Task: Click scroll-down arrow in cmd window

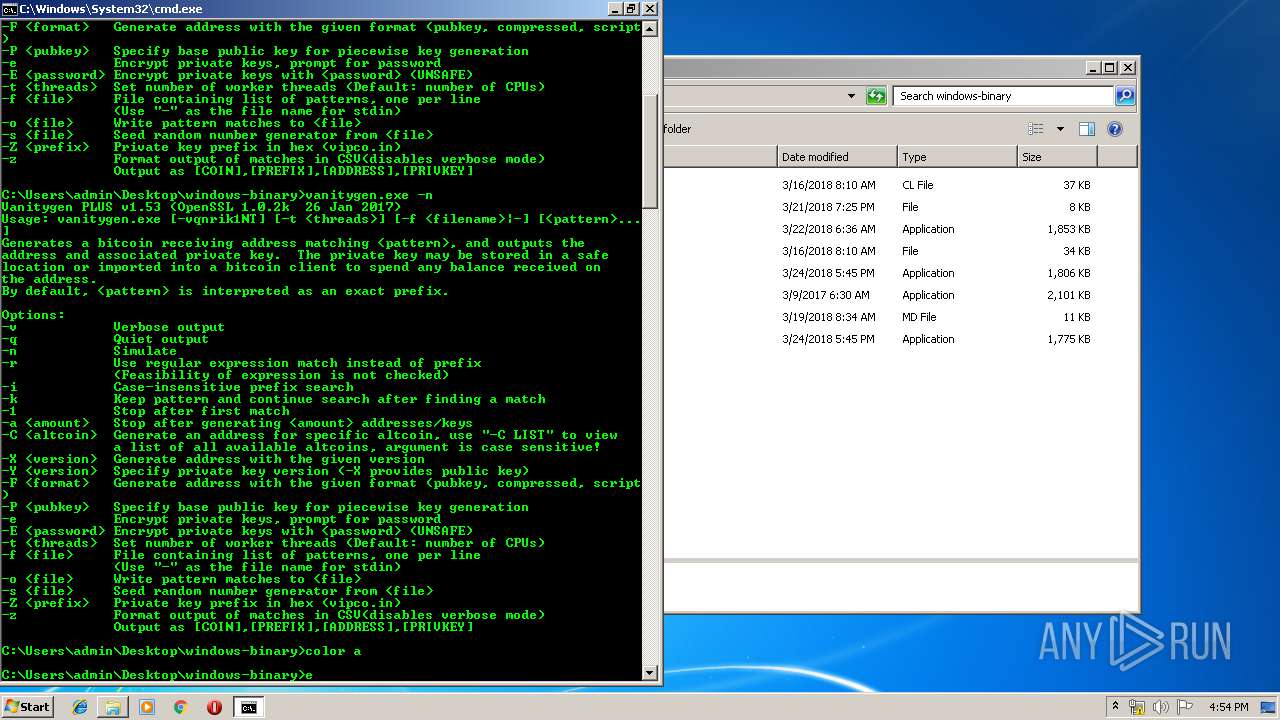Action: 650,673
